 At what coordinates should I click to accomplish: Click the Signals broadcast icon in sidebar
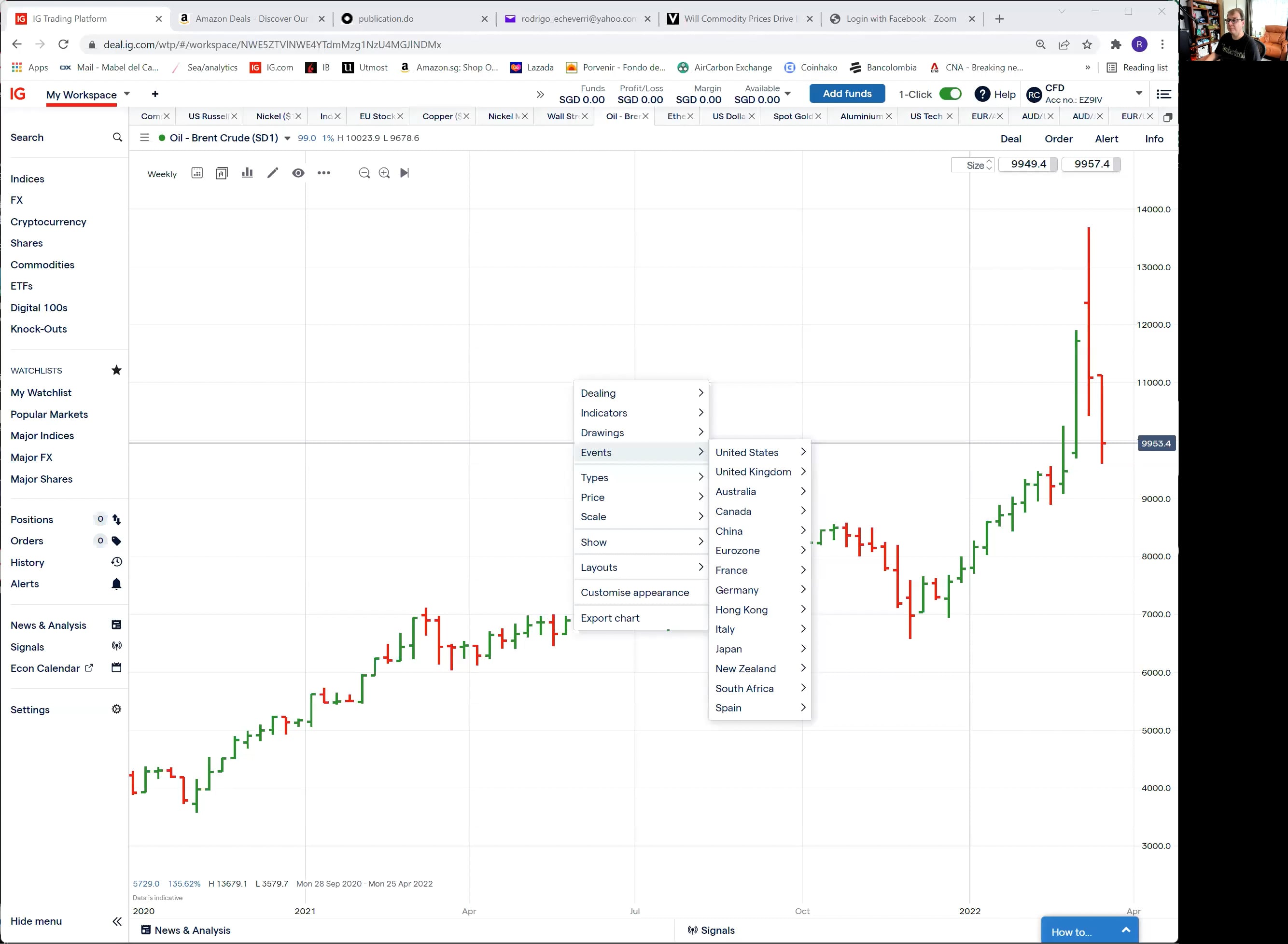pyautogui.click(x=116, y=646)
